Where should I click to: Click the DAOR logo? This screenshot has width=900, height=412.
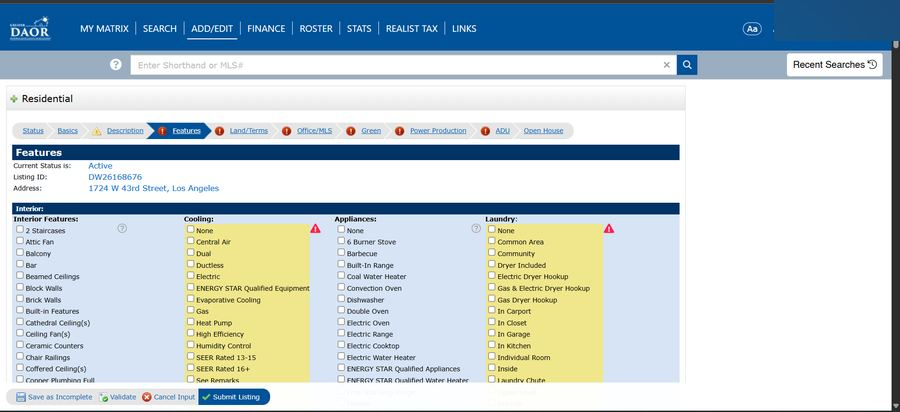pos(30,29)
